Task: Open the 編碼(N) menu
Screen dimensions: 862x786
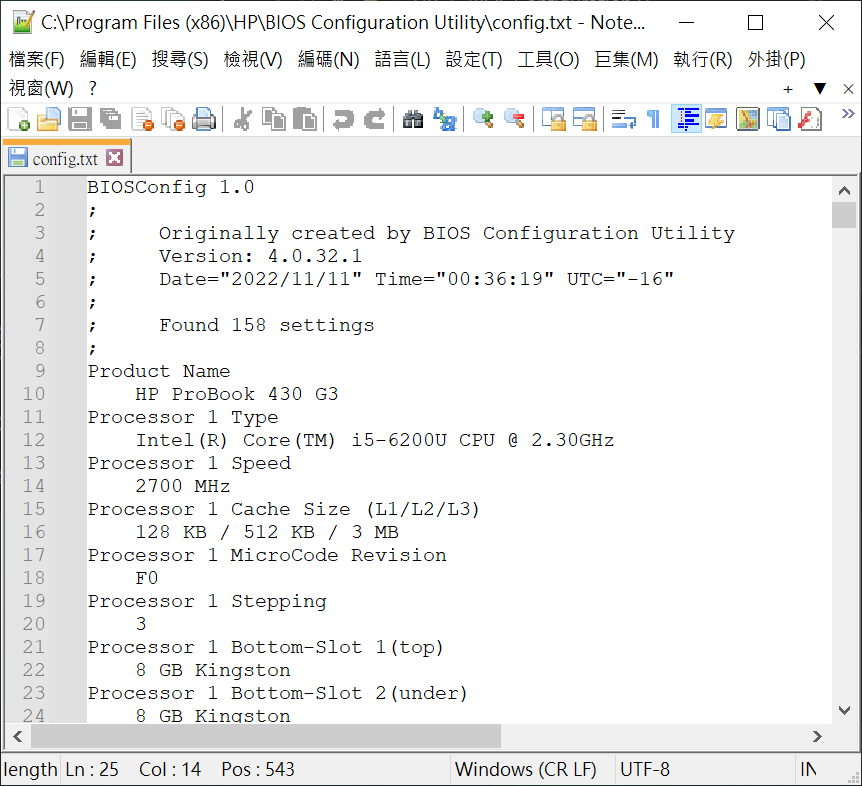Action: (x=328, y=59)
